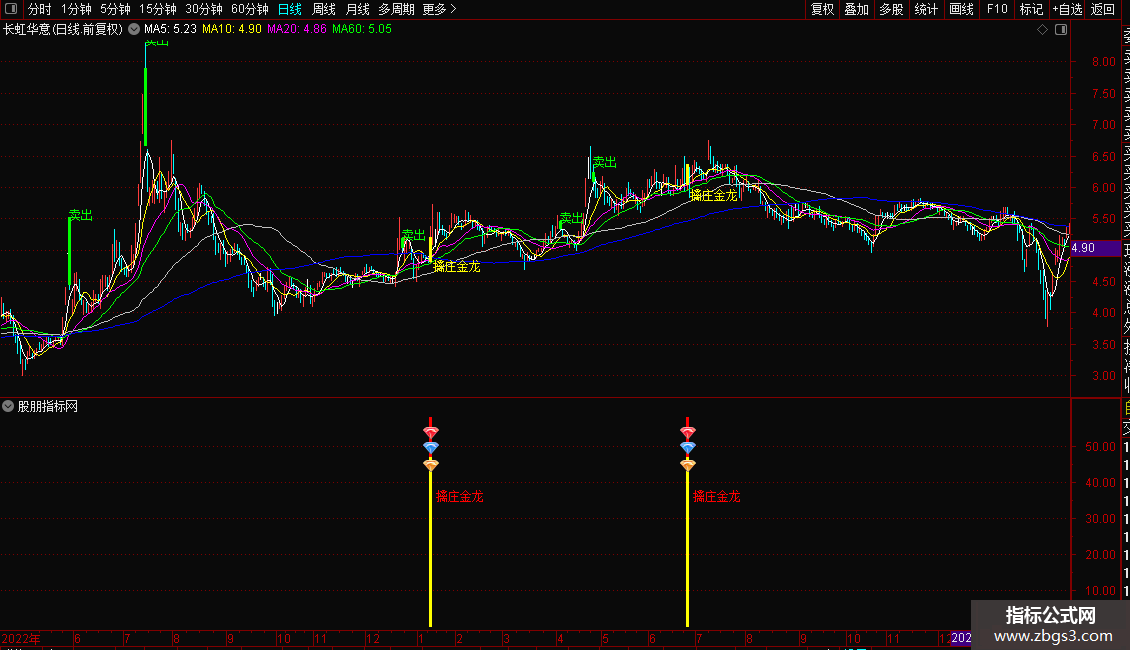Click the blue diamond icon on second signal
This screenshot has width=1130, height=650.
(x=688, y=448)
